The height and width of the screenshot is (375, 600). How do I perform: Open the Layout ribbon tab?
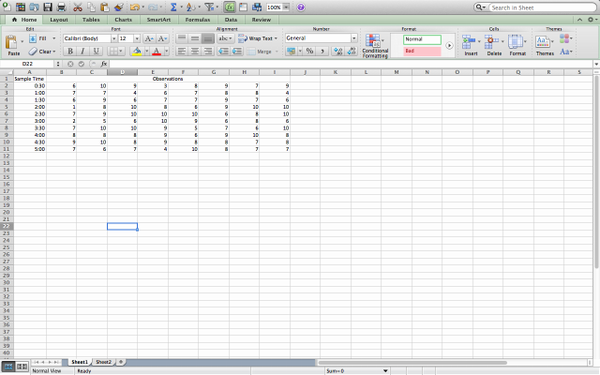click(59, 20)
